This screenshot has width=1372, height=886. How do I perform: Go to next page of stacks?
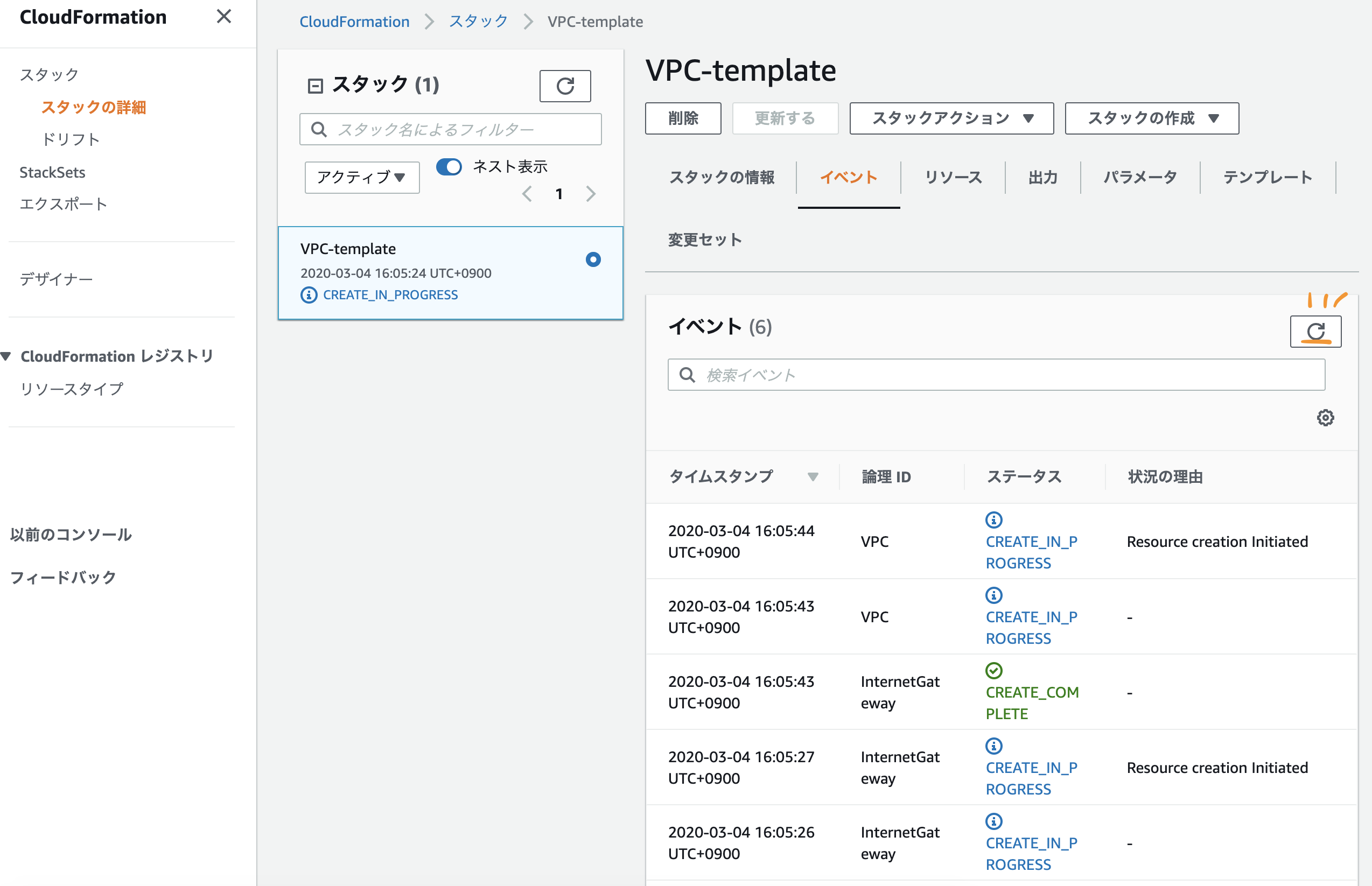pyautogui.click(x=591, y=194)
